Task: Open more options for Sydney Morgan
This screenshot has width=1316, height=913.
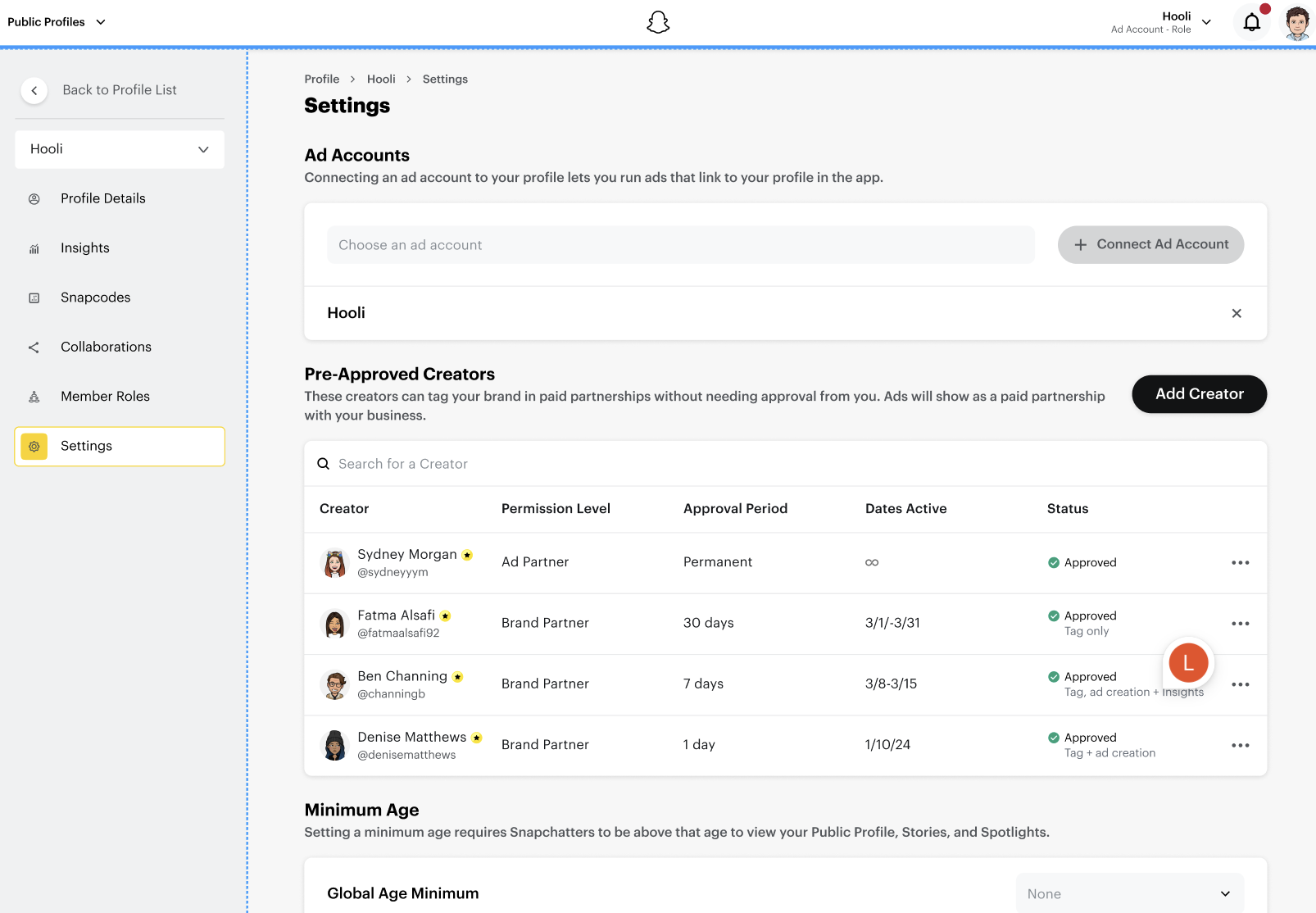Action: [1241, 562]
